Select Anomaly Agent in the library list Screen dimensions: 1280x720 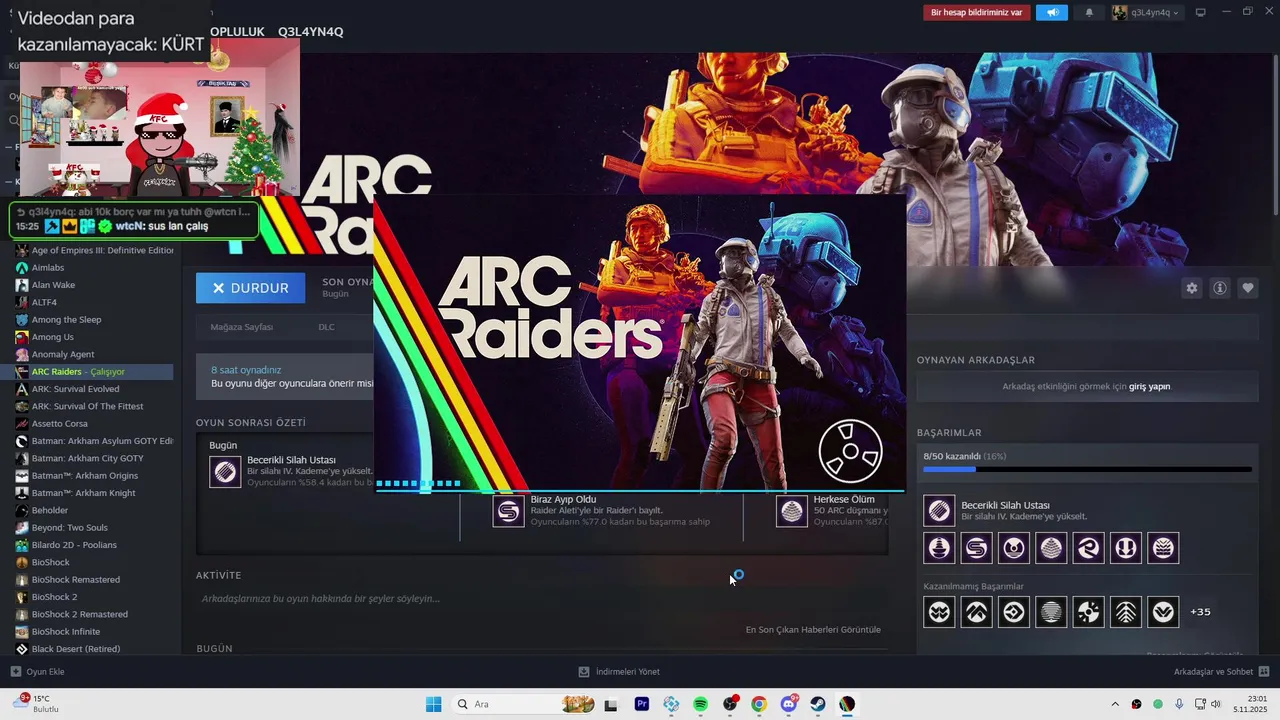click(x=94, y=354)
